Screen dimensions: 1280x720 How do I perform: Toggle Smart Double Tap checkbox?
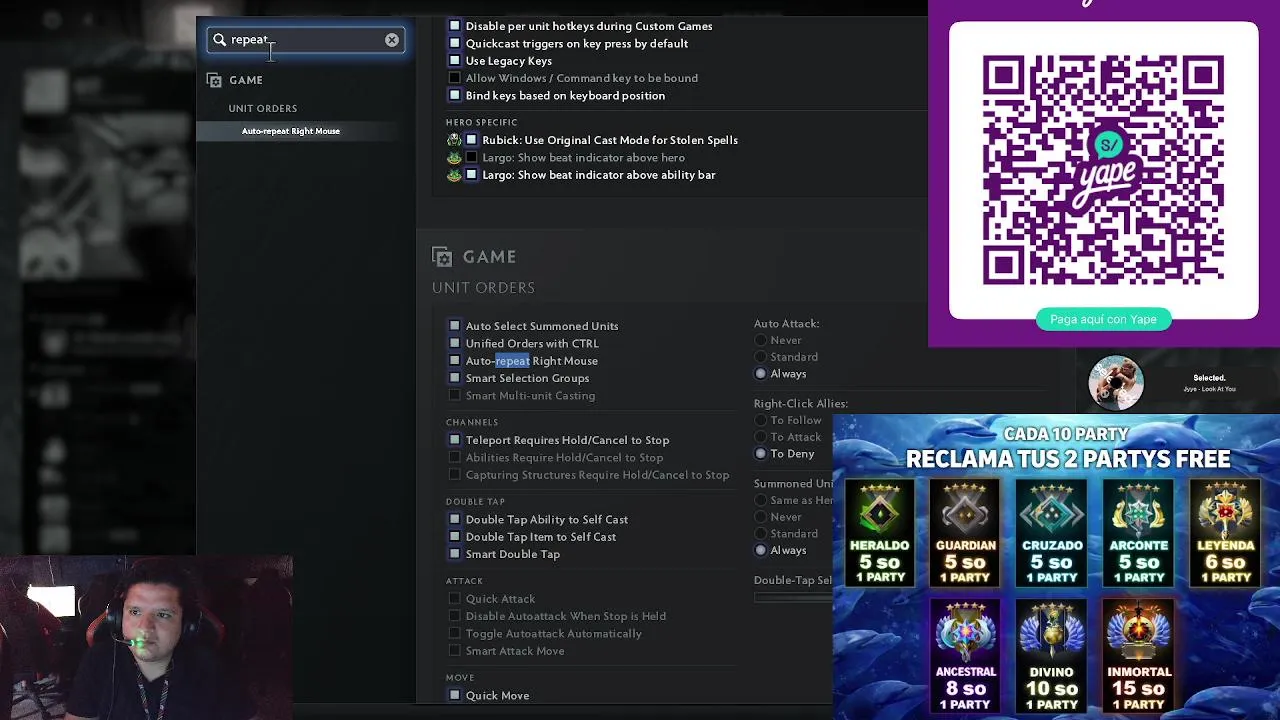coord(455,554)
